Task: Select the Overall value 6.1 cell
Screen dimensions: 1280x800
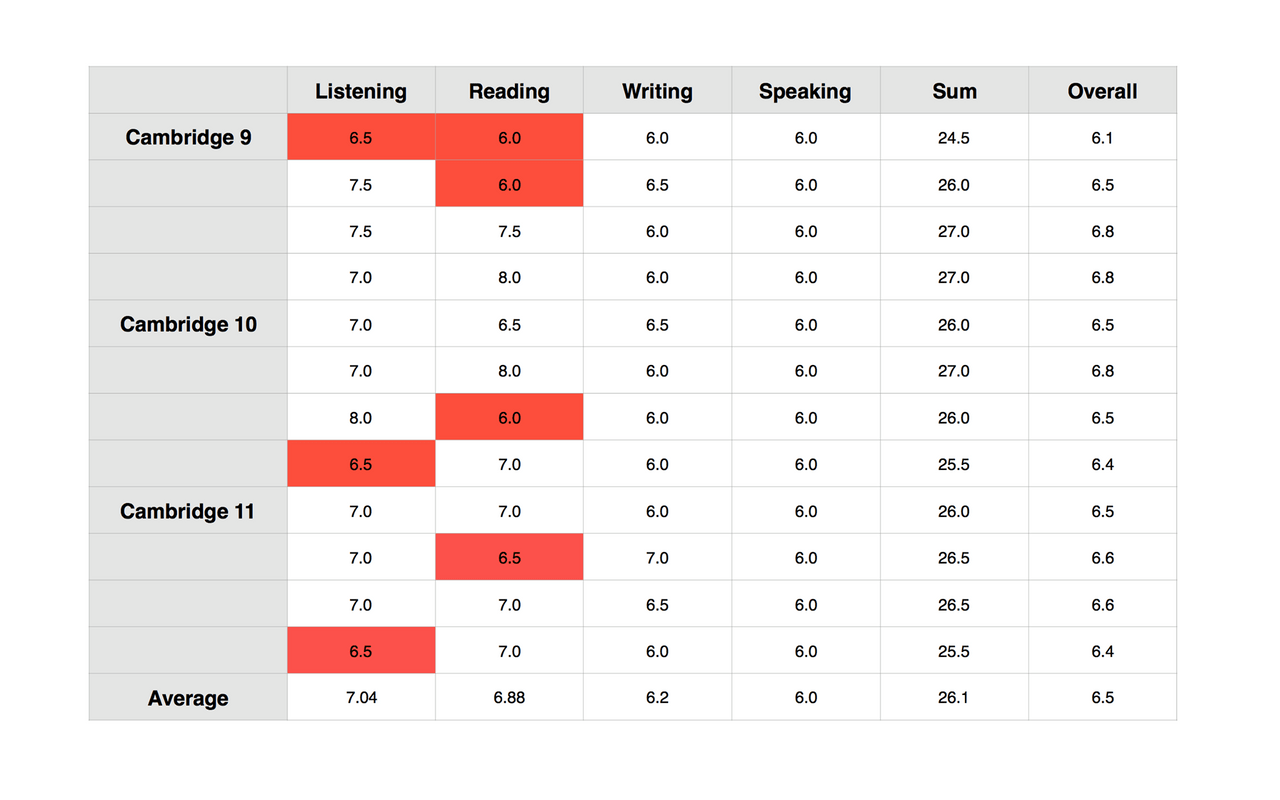Action: (x=1102, y=137)
